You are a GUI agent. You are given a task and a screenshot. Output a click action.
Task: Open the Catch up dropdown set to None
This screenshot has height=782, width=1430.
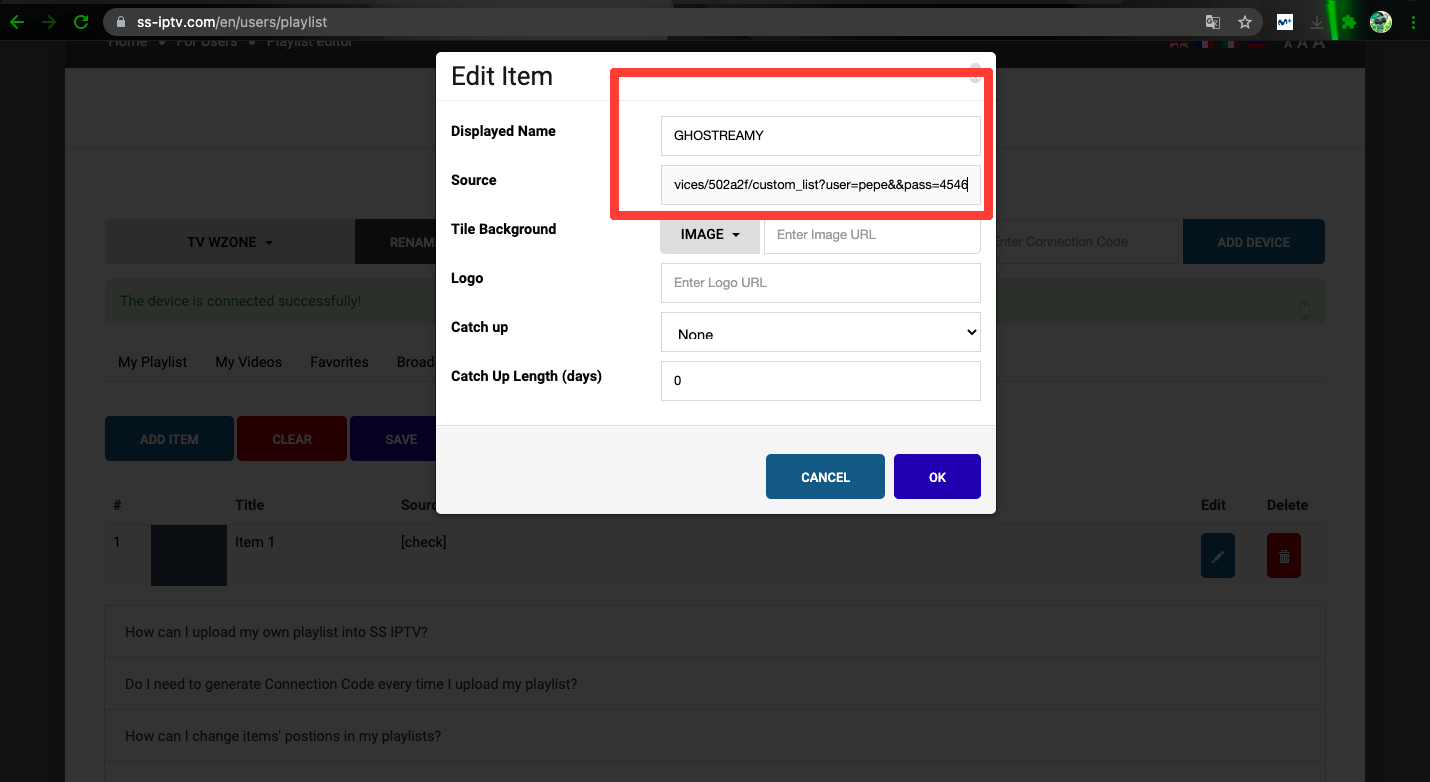tap(820, 333)
